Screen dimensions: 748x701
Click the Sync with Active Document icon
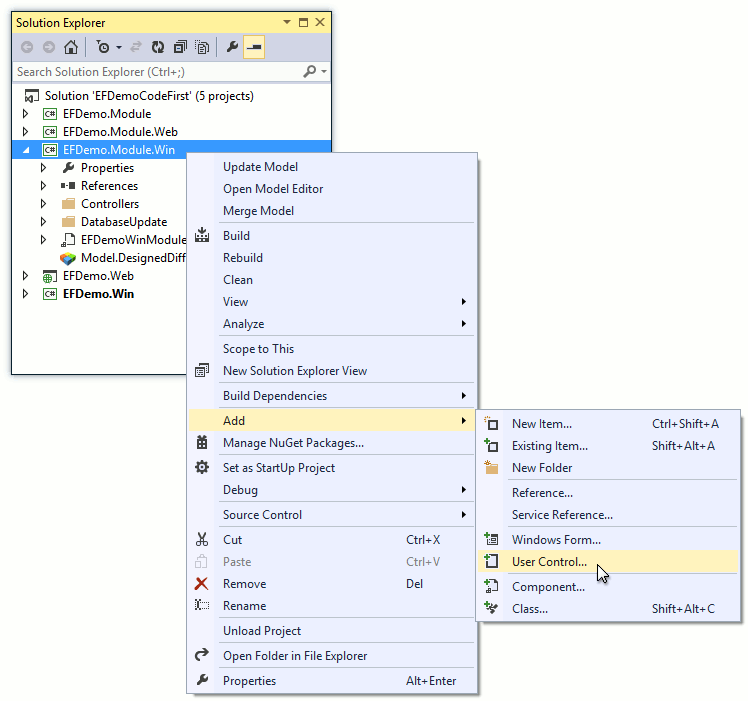[136, 47]
